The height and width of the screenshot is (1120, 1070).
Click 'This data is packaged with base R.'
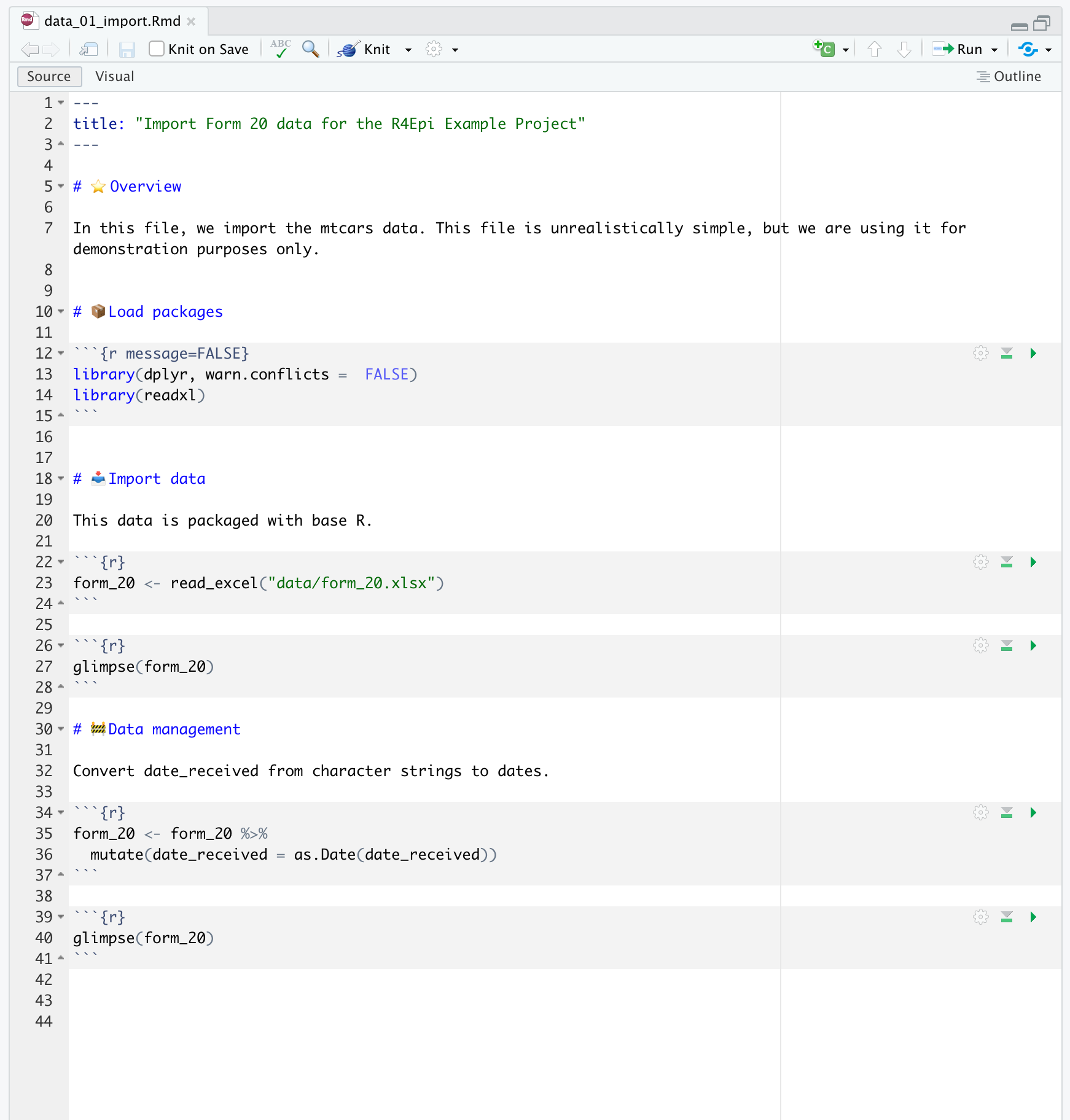coord(222,521)
